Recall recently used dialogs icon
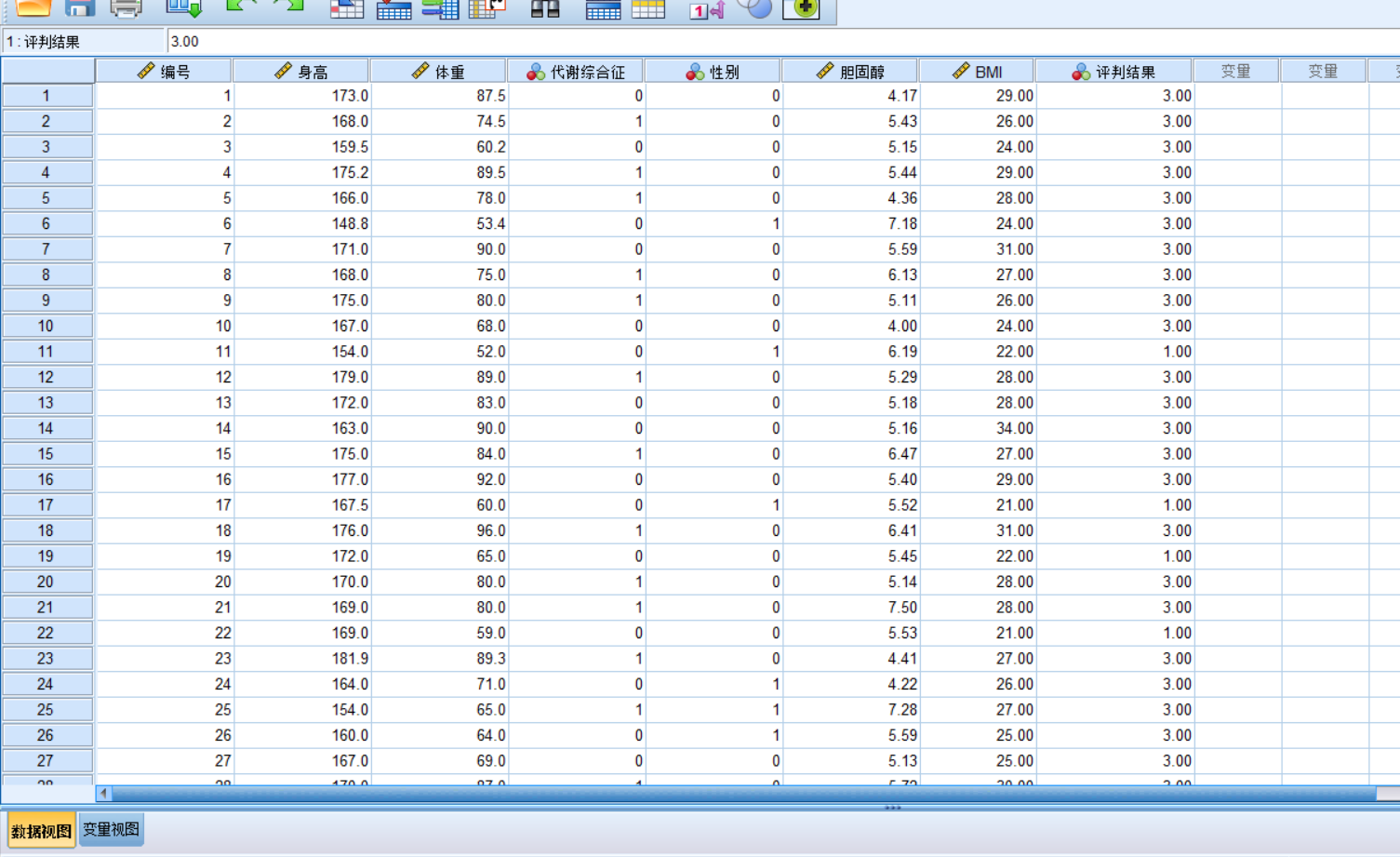Viewport: 1400px width, 857px height. [x=184, y=8]
